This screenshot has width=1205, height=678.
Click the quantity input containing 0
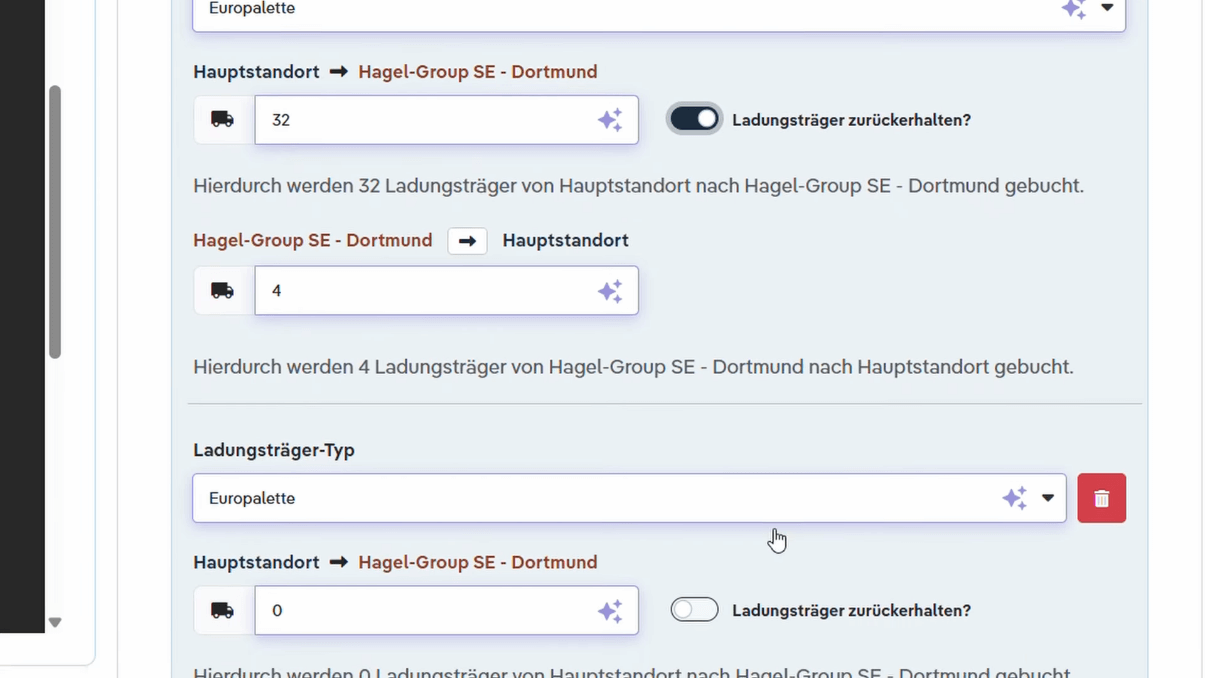[x=446, y=611]
